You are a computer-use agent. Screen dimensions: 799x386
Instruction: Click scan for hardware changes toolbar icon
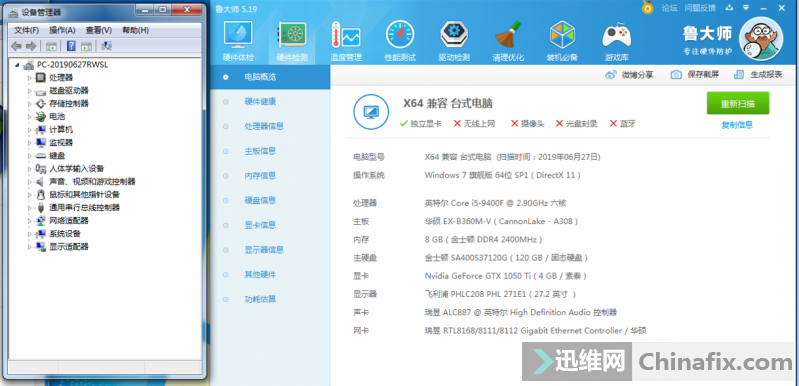[x=106, y=46]
